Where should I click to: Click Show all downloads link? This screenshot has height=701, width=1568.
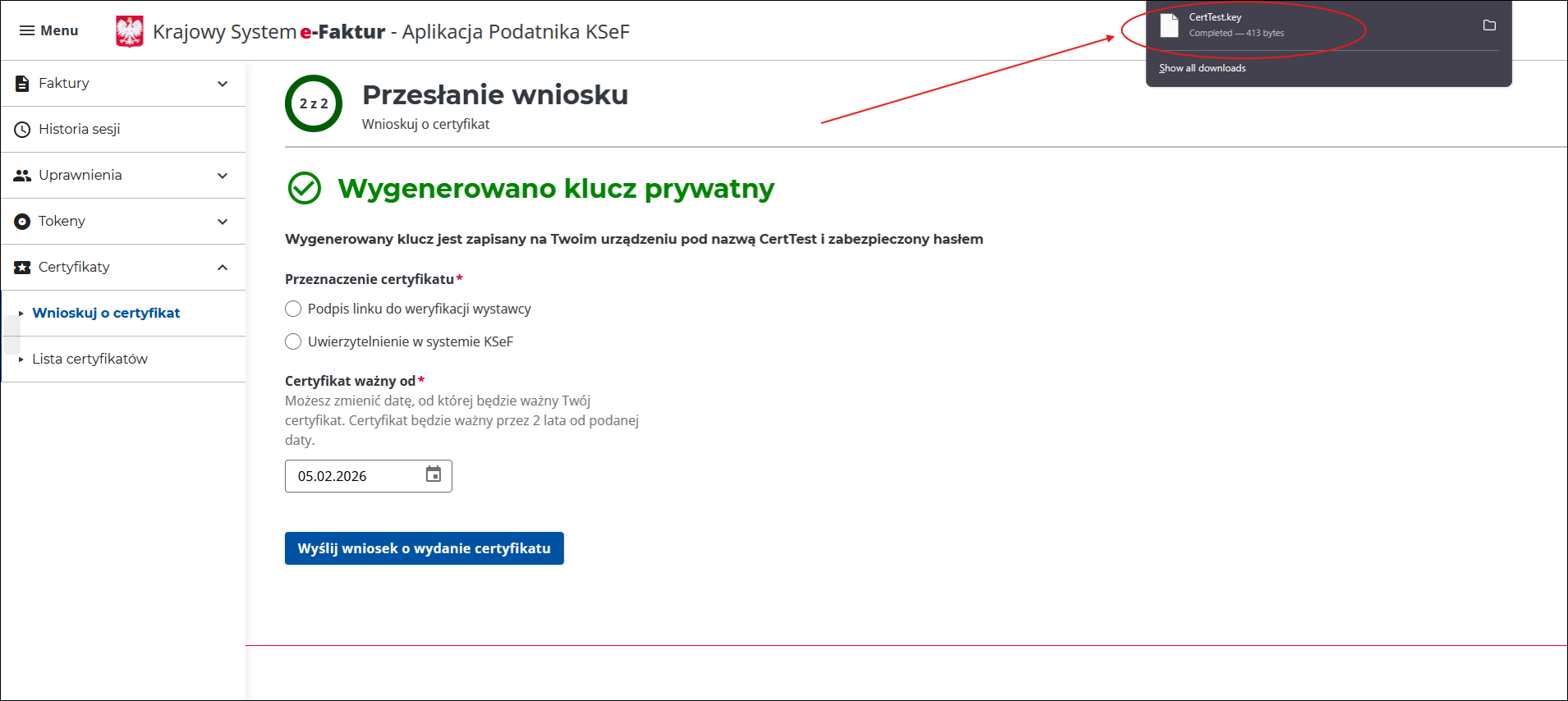click(x=1202, y=68)
